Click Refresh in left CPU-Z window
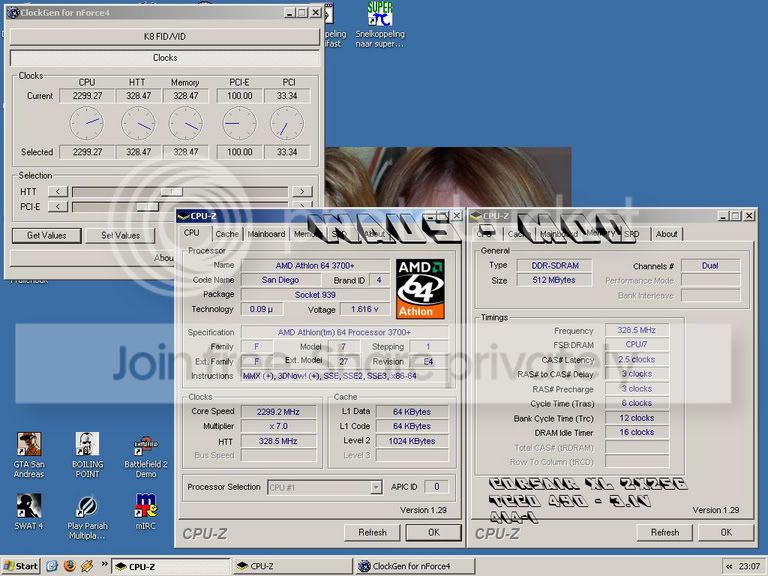 [x=372, y=532]
